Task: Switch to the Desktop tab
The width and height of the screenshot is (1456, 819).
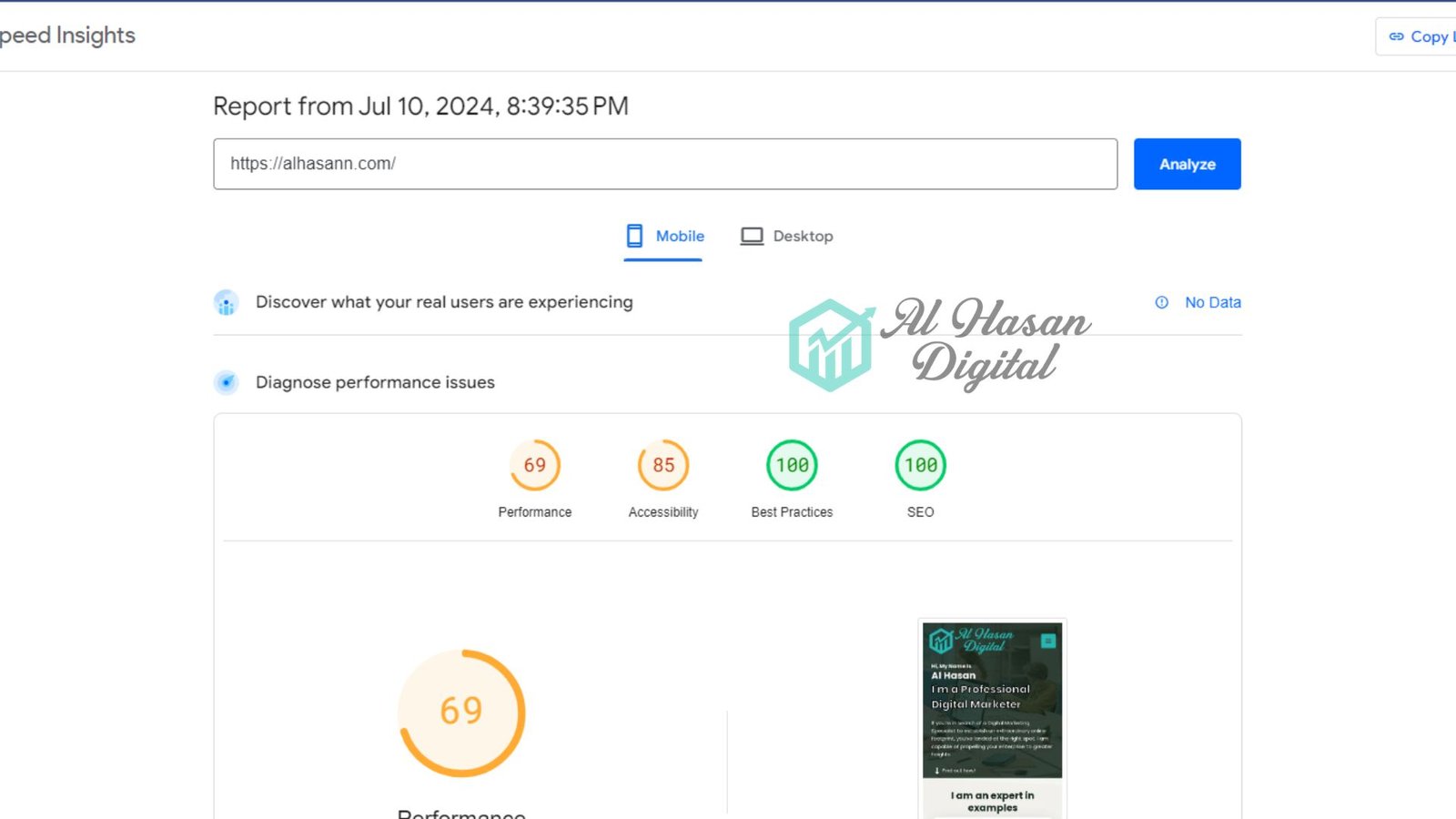Action: [786, 237]
